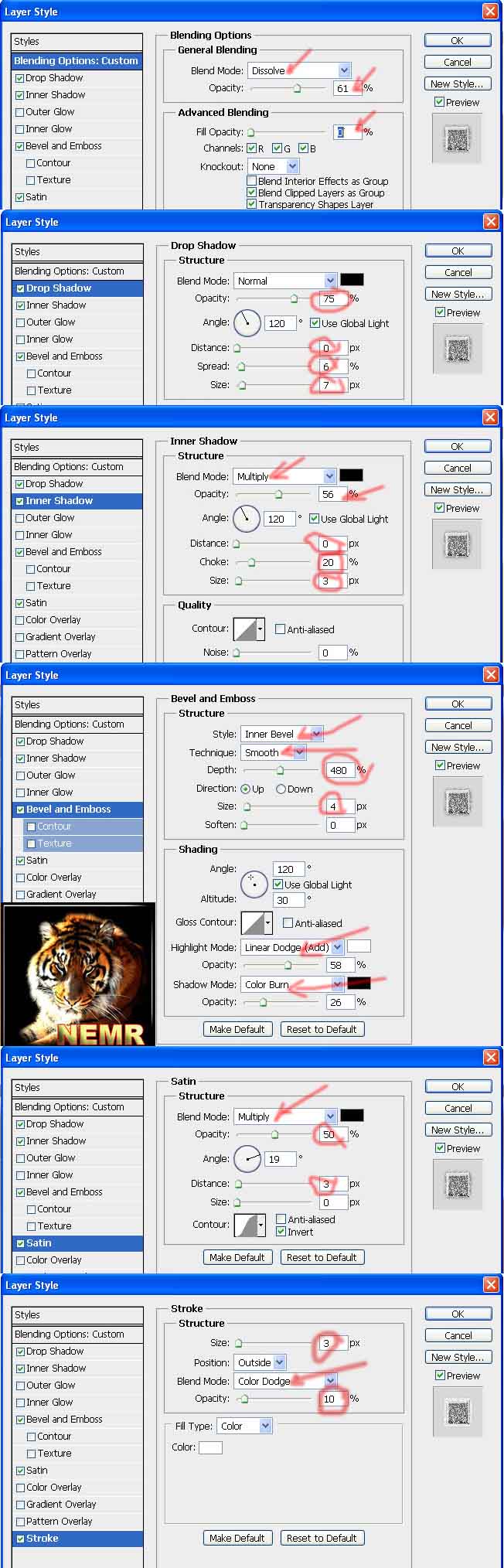
Task: Uncheck Preview in the Stroke dialog
Action: [x=439, y=1375]
